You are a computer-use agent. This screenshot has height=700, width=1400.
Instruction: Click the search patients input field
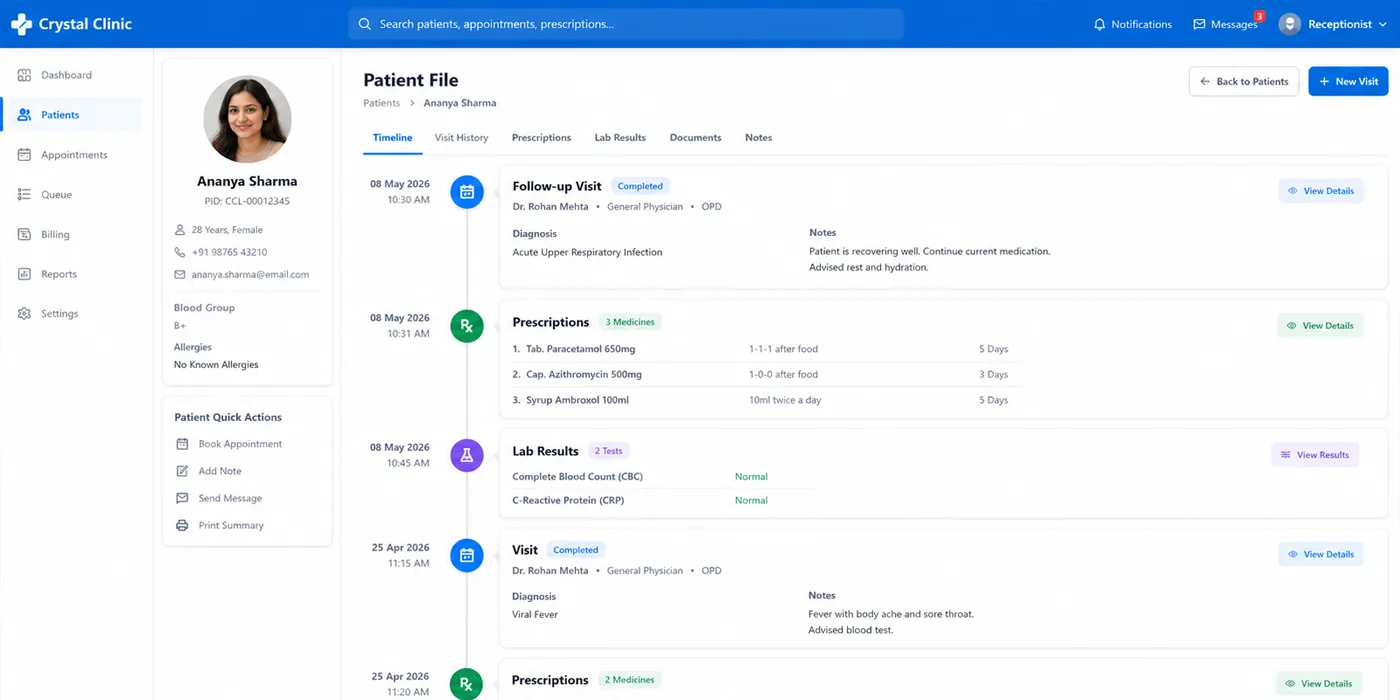point(626,24)
